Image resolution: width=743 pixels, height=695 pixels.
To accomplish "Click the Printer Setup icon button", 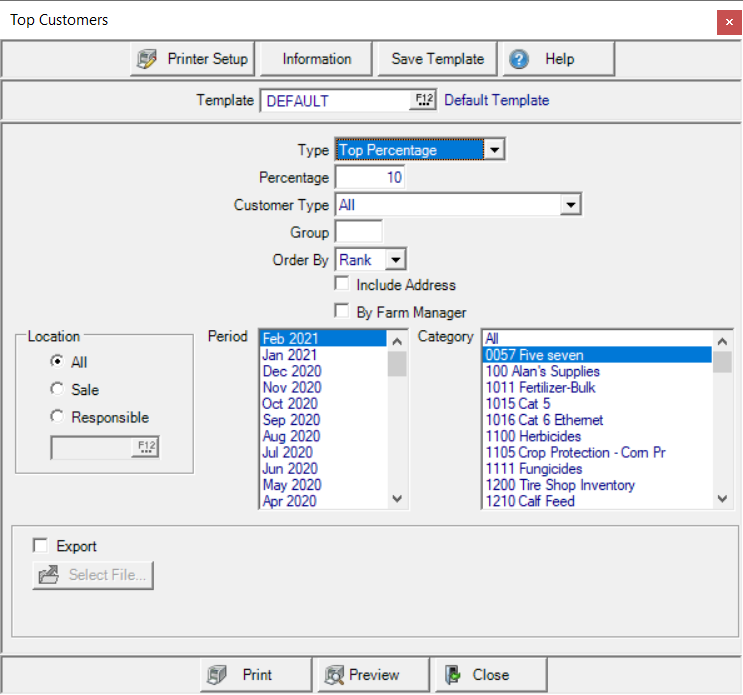I will [147, 59].
